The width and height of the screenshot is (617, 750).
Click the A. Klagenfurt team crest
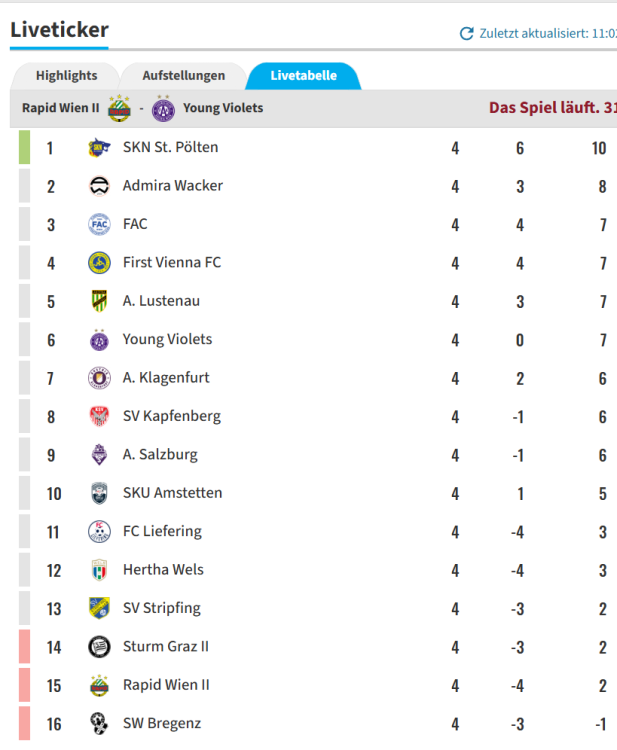(x=98, y=378)
